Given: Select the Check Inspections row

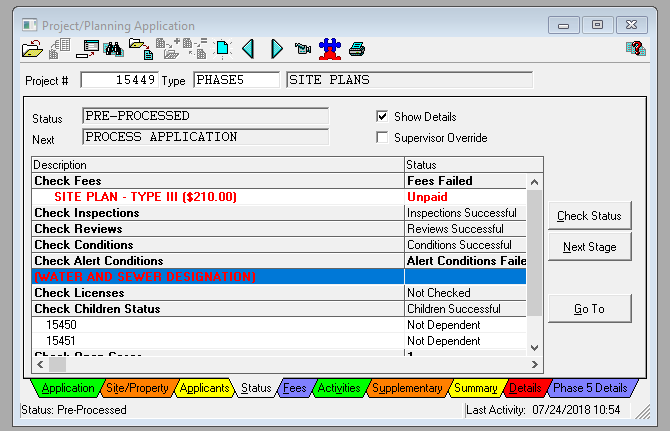Looking at the screenshot, I should pyautogui.click(x=279, y=213).
